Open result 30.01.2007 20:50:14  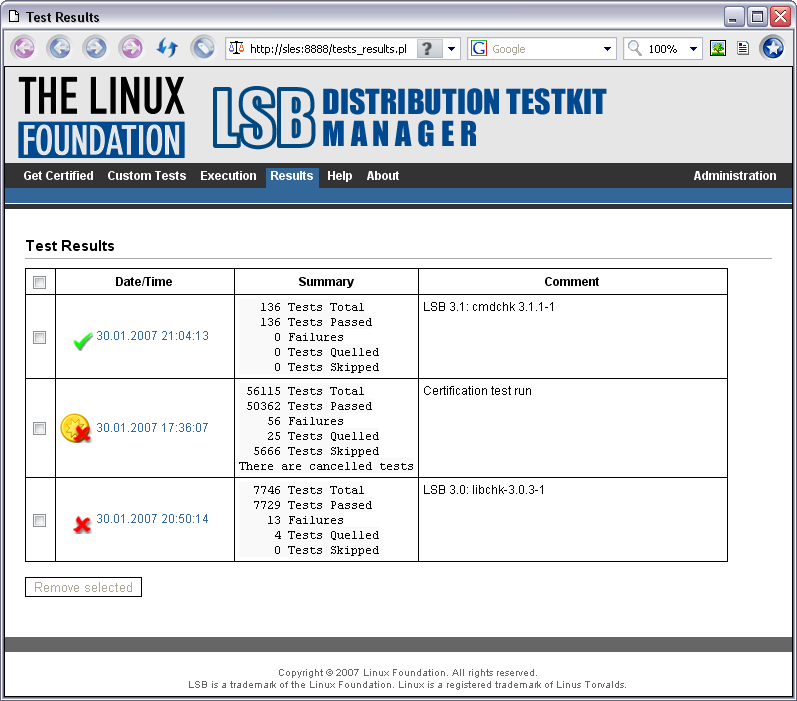152,519
